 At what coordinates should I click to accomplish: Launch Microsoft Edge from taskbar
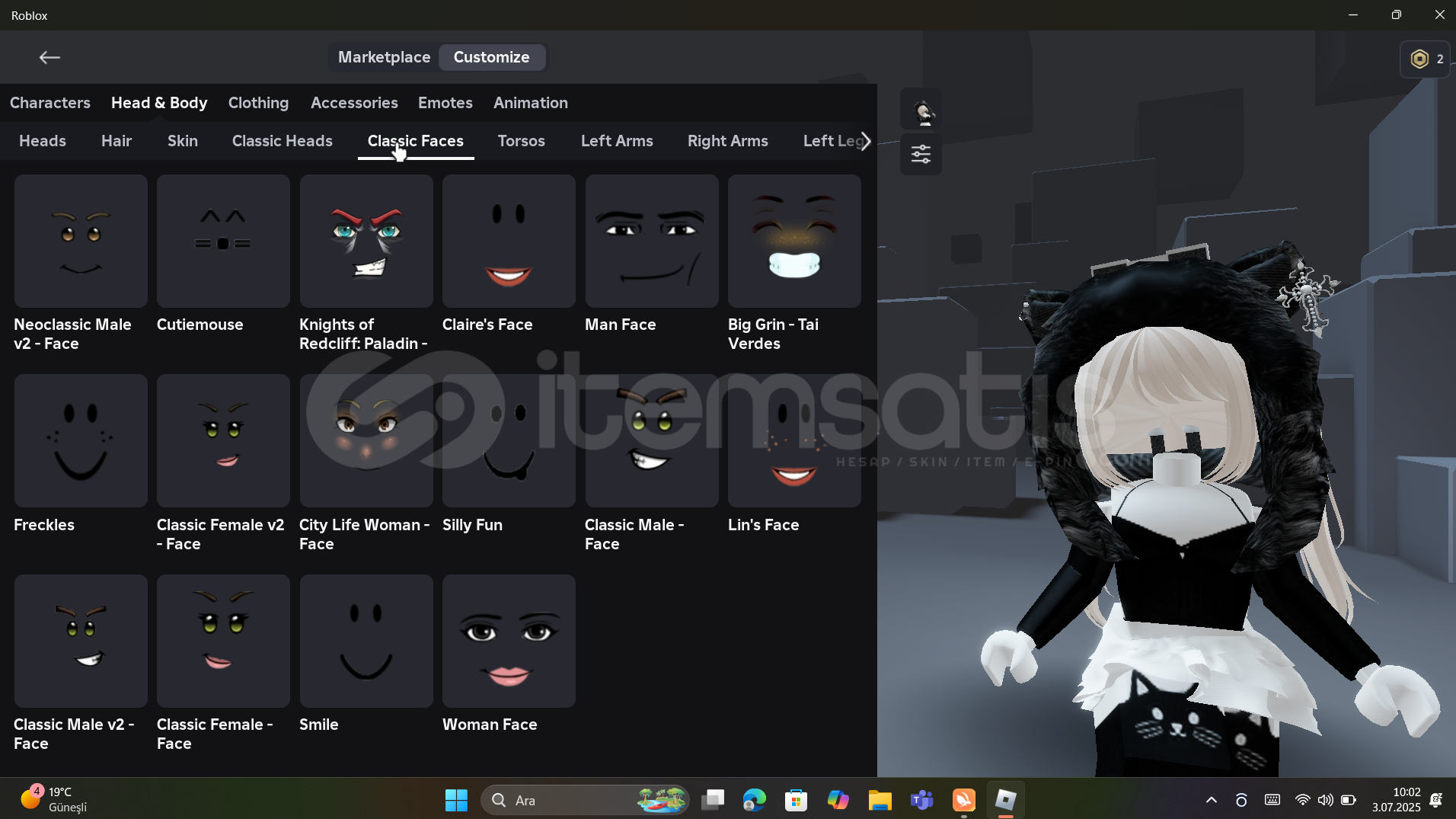pyautogui.click(x=754, y=800)
